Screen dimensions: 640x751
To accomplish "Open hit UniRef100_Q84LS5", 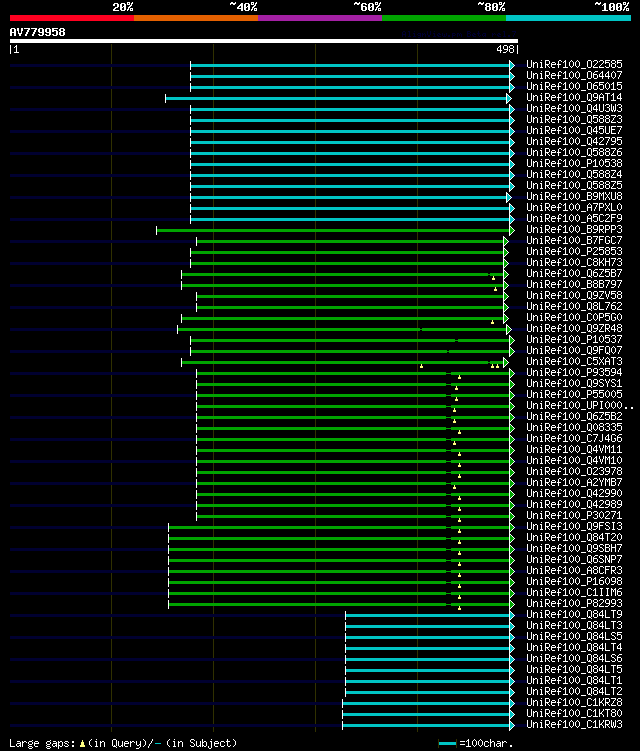I will point(574,637).
